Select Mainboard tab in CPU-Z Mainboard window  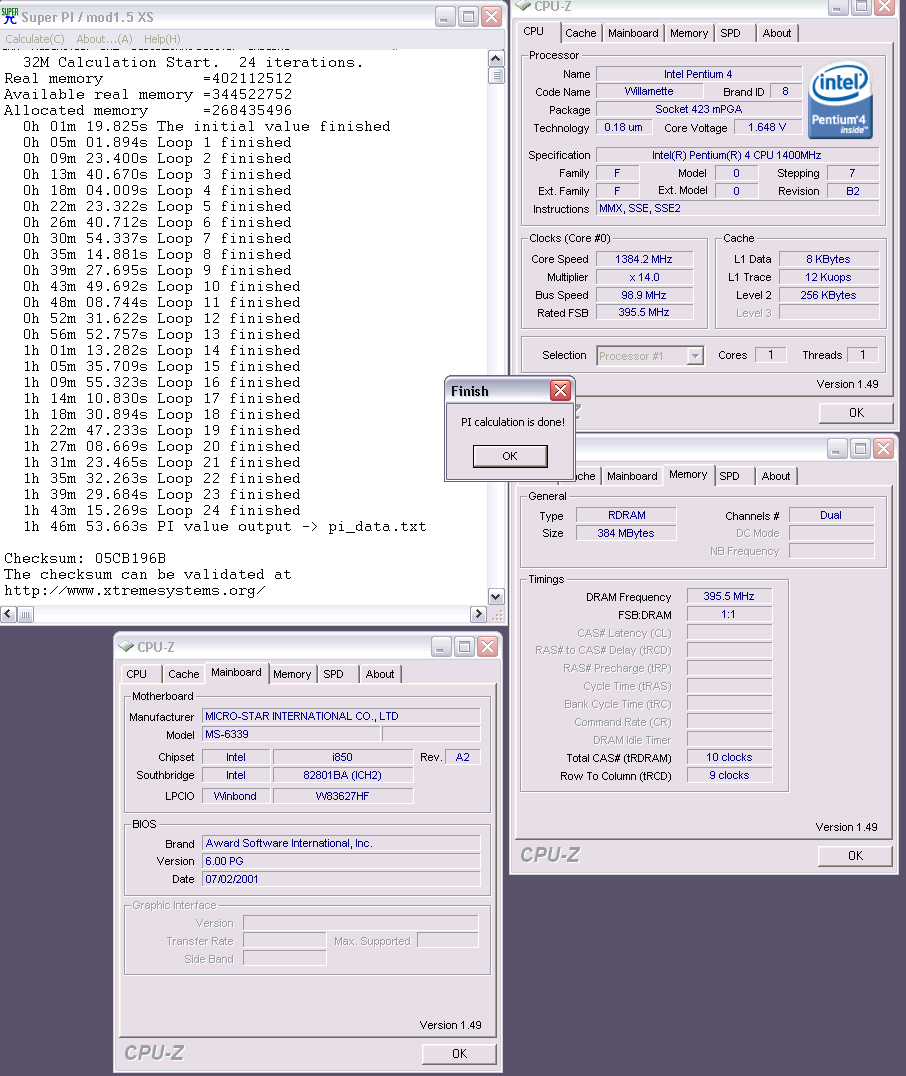236,672
